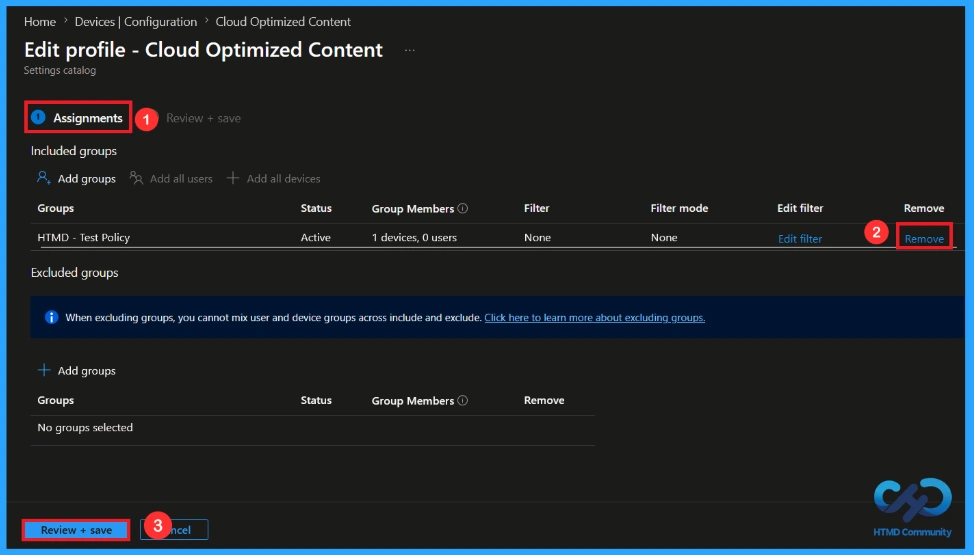Viewport: 974px width, 555px height.
Task: Click the Remove column header in Excluded table
Action: point(544,400)
